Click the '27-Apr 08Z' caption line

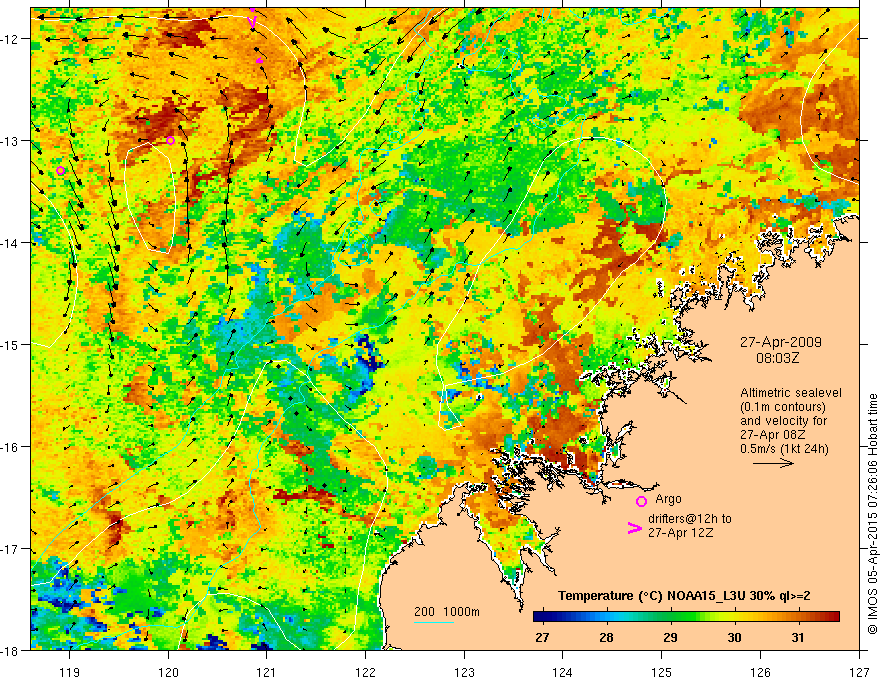(773, 435)
